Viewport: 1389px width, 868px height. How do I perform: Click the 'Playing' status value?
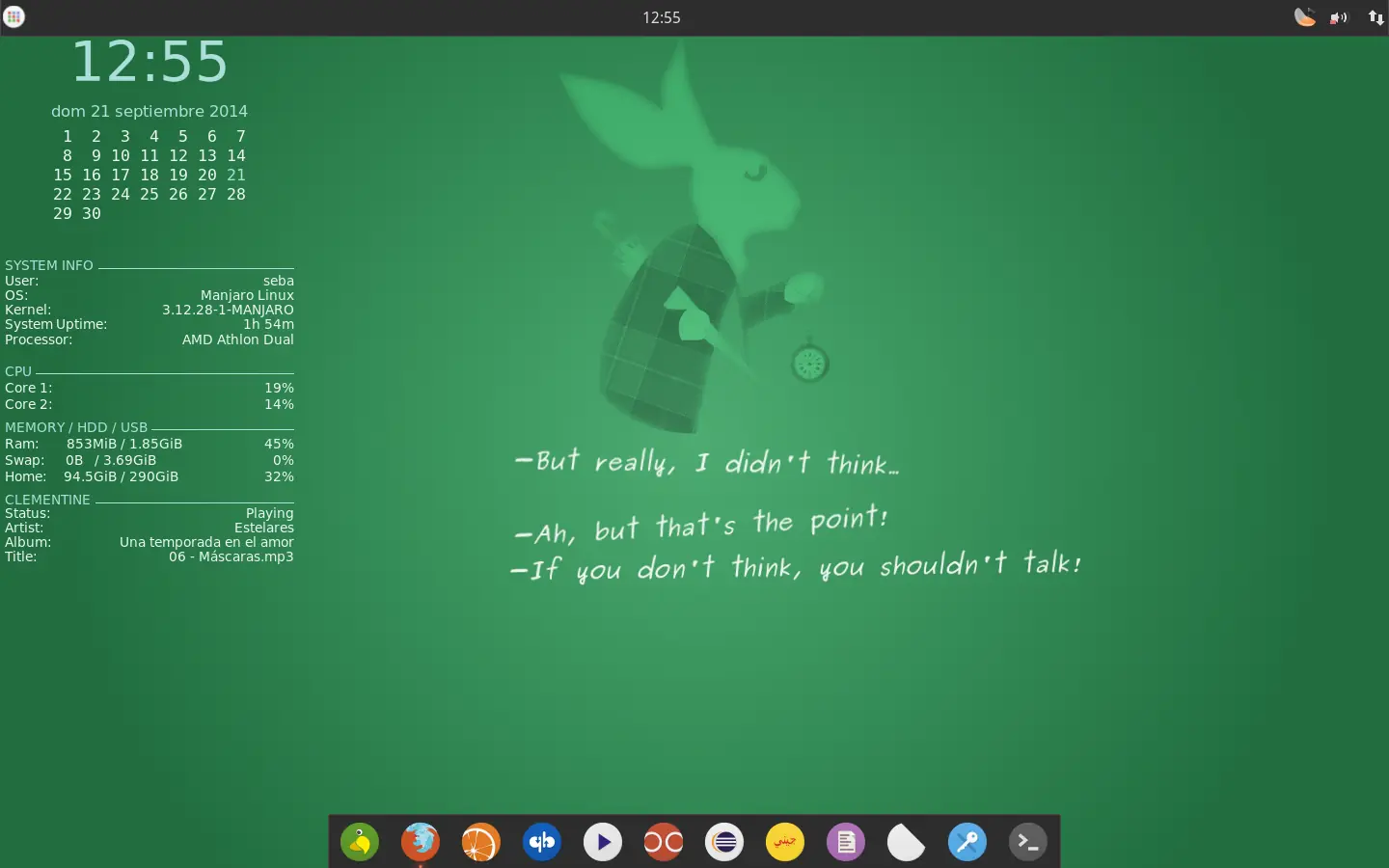click(269, 513)
